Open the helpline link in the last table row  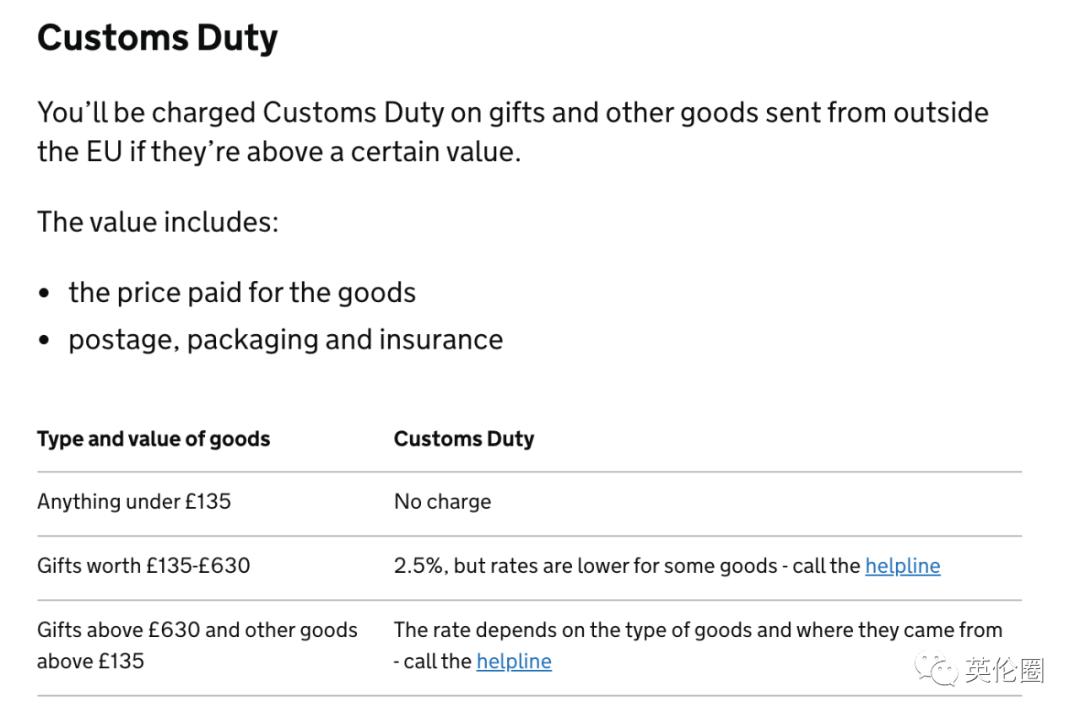tap(514, 661)
